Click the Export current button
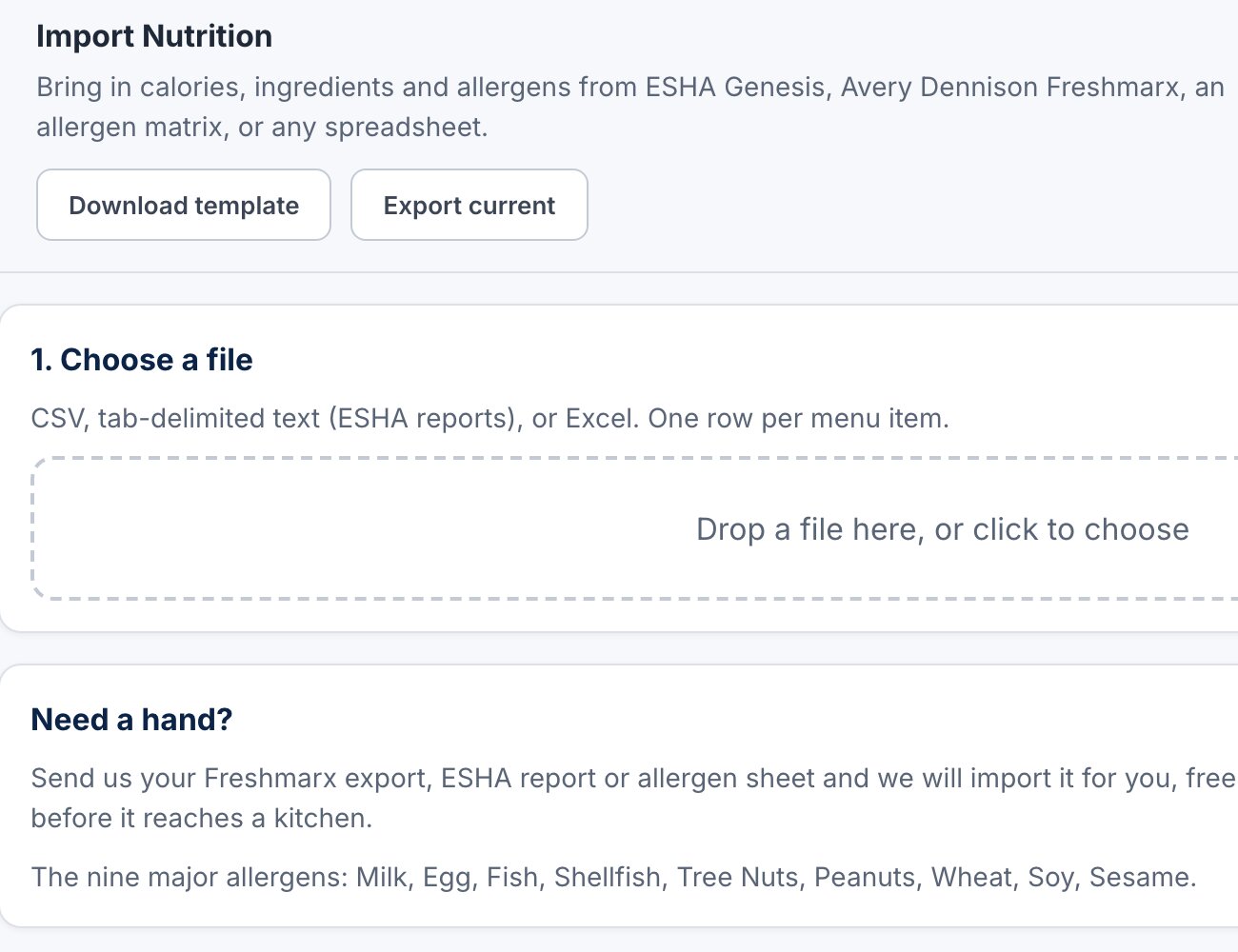Image resolution: width=1238 pixels, height=952 pixels. tap(469, 205)
